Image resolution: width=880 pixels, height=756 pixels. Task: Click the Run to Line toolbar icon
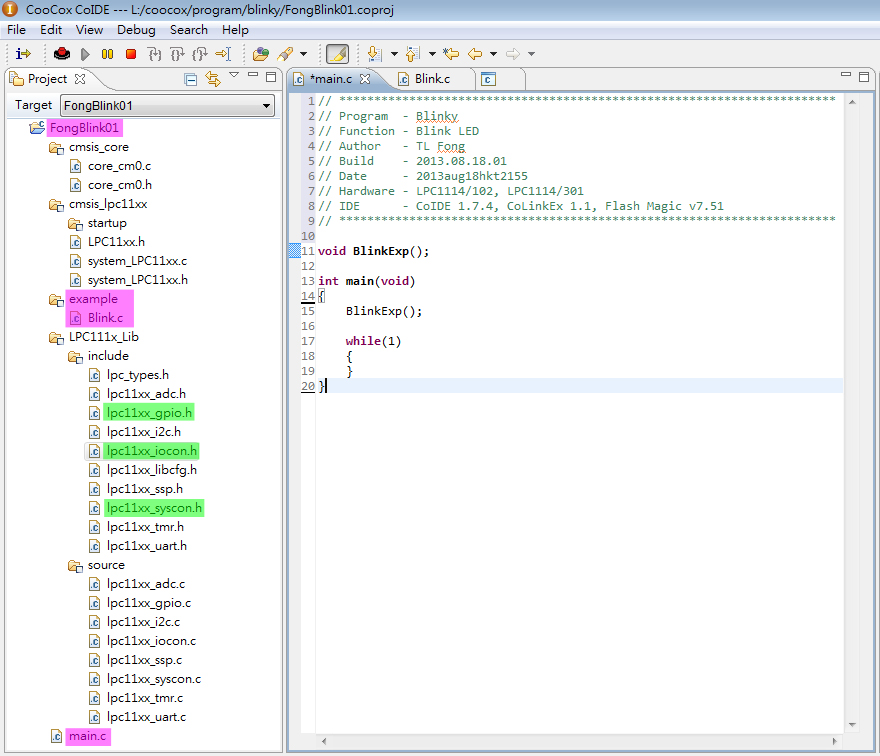[x=222, y=54]
